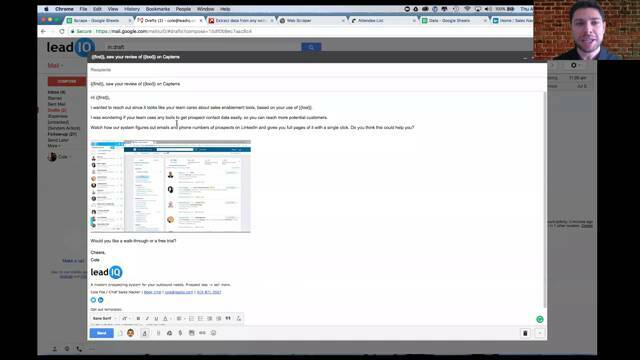This screenshot has height=360, width=640.
Task: Insert a bulleted list
Action: (x=200, y=318)
